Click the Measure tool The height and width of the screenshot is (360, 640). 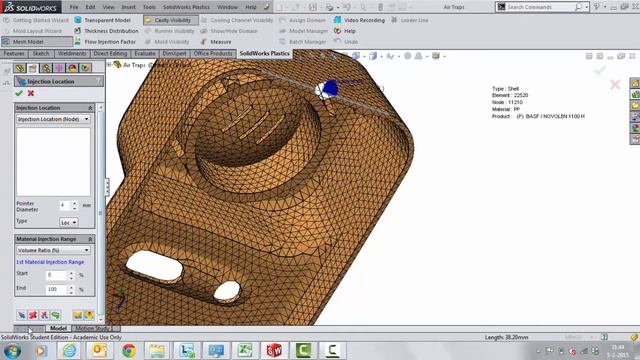click(x=216, y=42)
